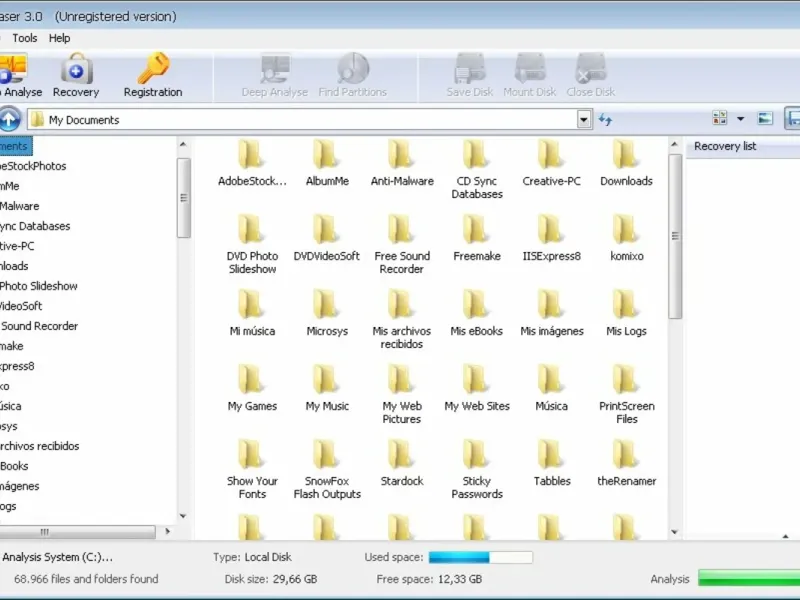Select the Show Your Fonts folder

tap(252, 470)
